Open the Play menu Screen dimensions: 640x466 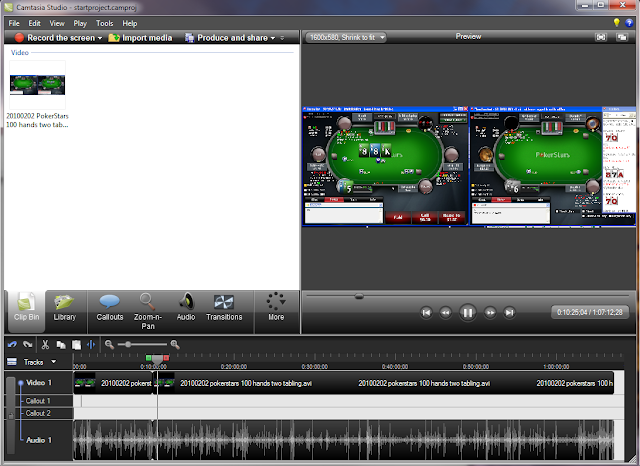pyautogui.click(x=80, y=23)
